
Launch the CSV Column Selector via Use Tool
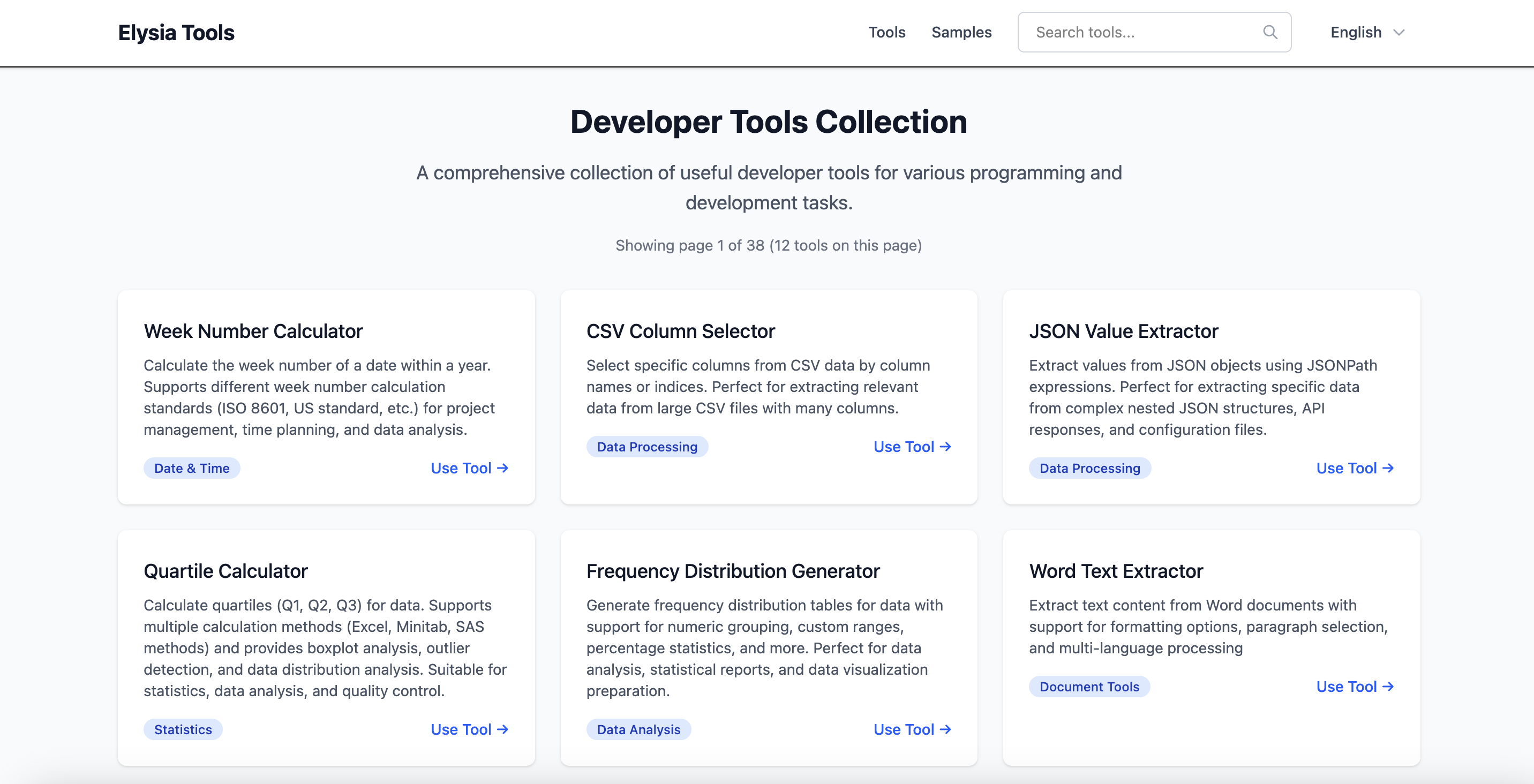coord(912,447)
